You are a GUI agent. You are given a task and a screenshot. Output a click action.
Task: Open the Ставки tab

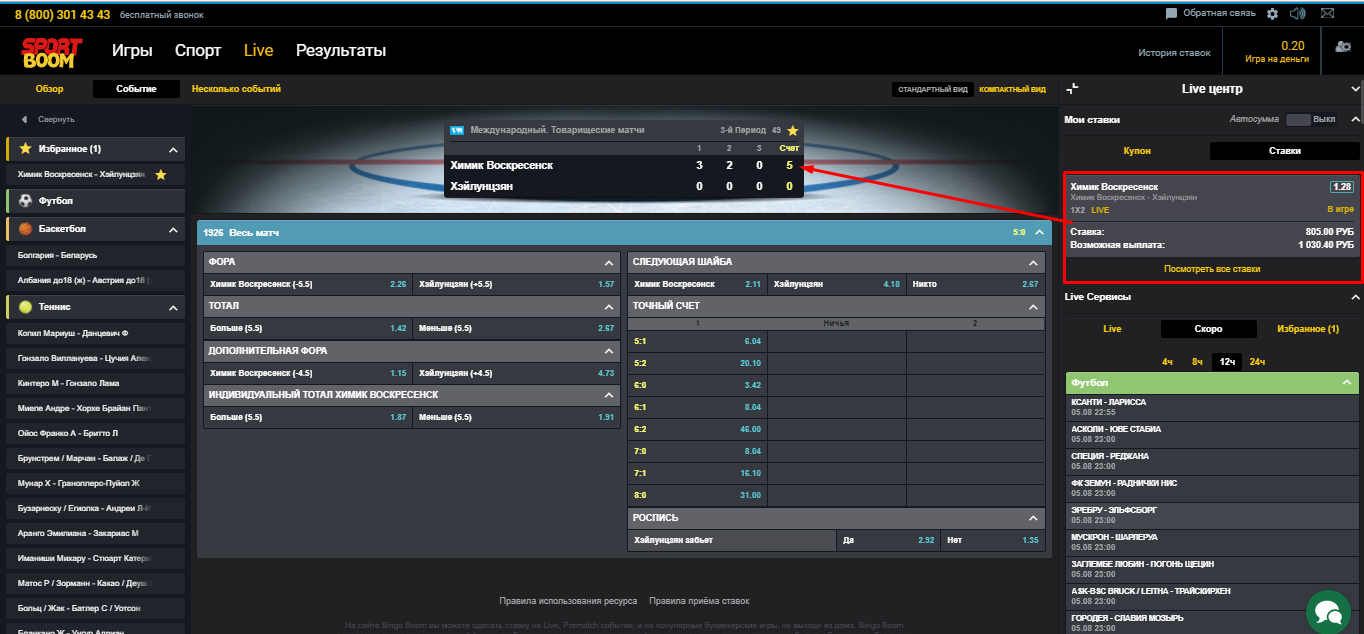click(1285, 151)
